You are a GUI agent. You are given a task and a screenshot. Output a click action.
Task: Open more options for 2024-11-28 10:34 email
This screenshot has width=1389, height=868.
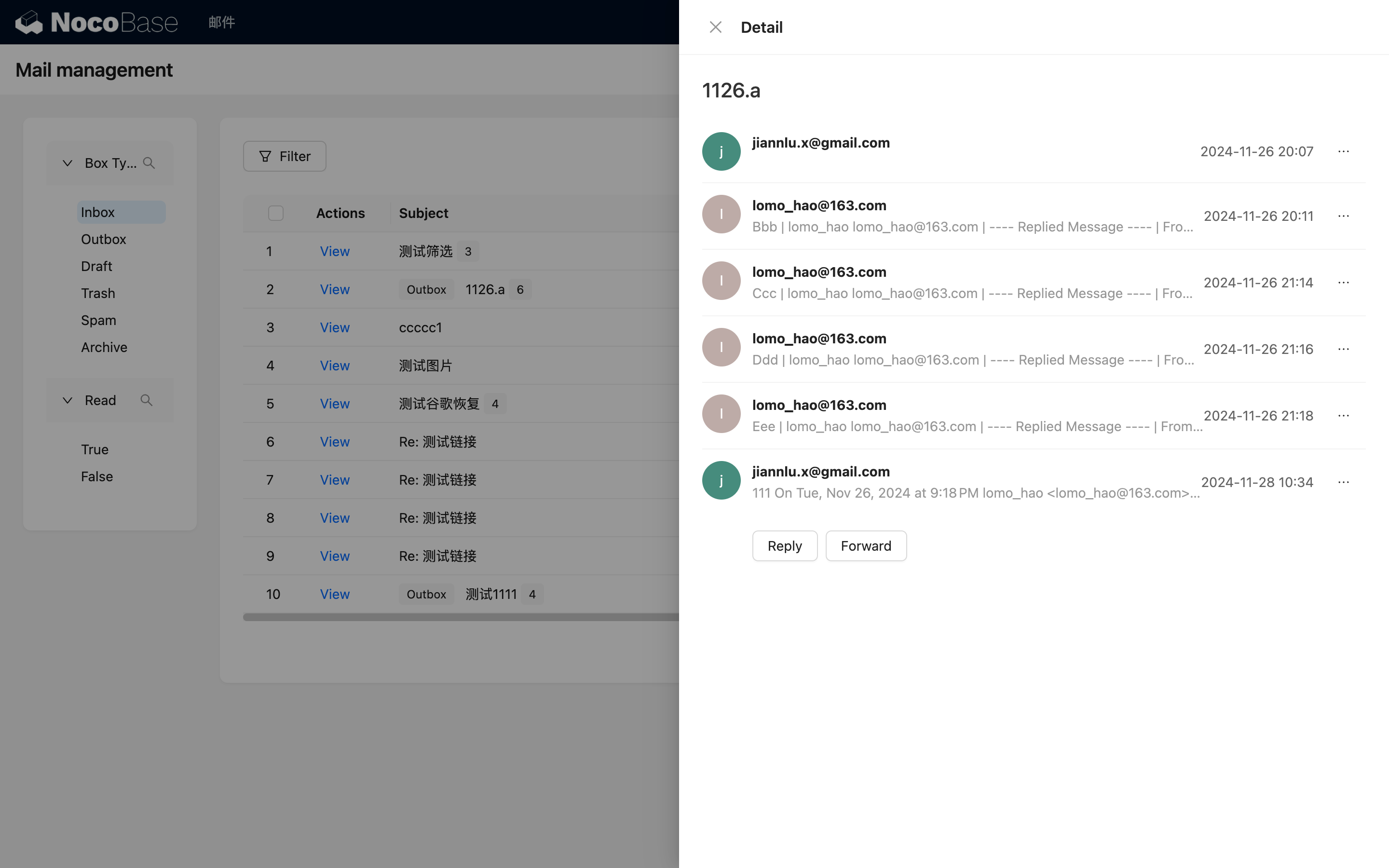pyautogui.click(x=1343, y=482)
